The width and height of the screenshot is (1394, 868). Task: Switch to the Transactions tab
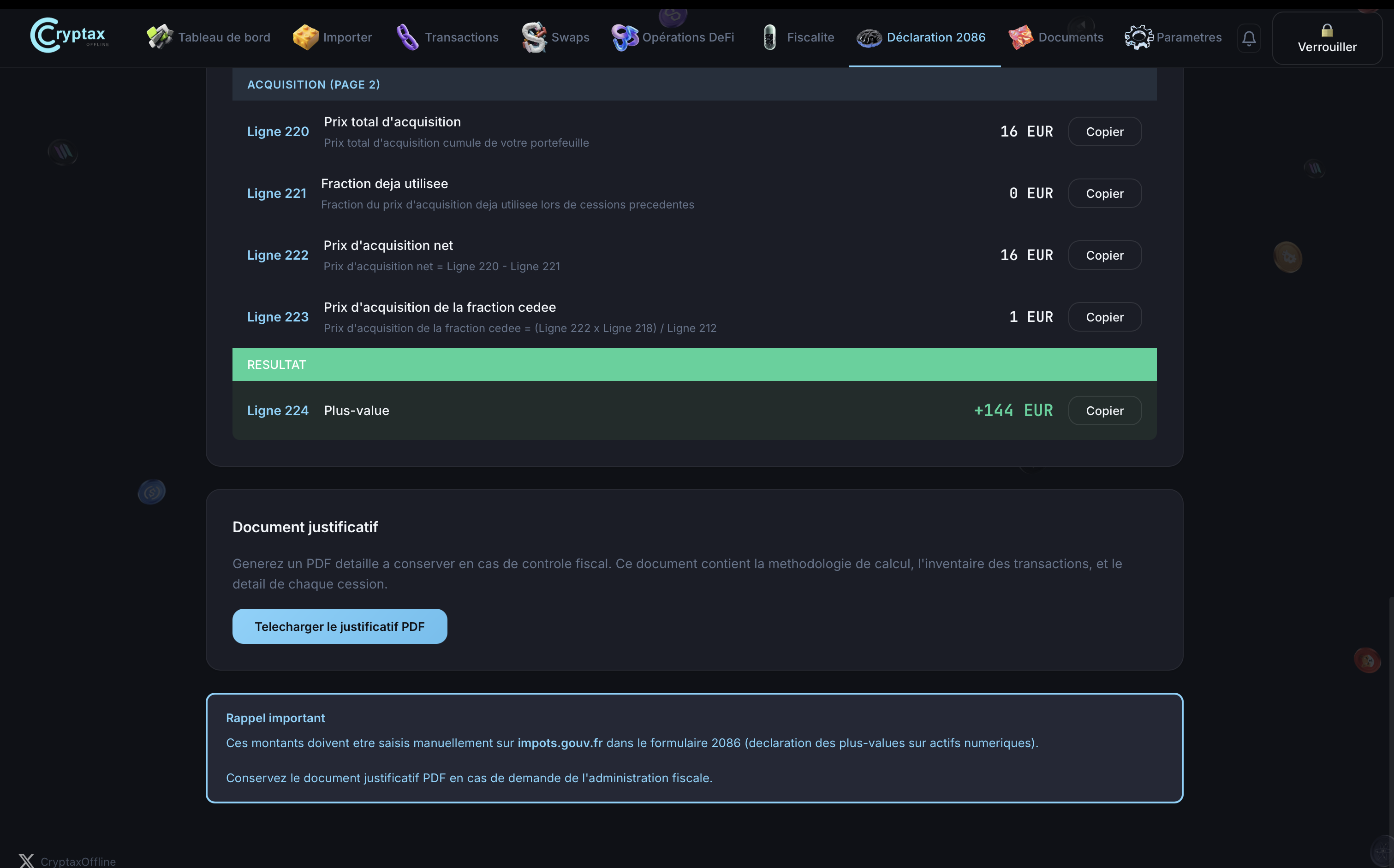point(447,37)
